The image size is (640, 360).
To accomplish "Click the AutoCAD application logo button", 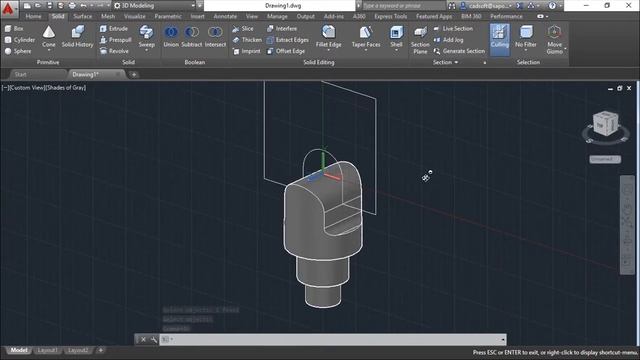I will [x=8, y=8].
